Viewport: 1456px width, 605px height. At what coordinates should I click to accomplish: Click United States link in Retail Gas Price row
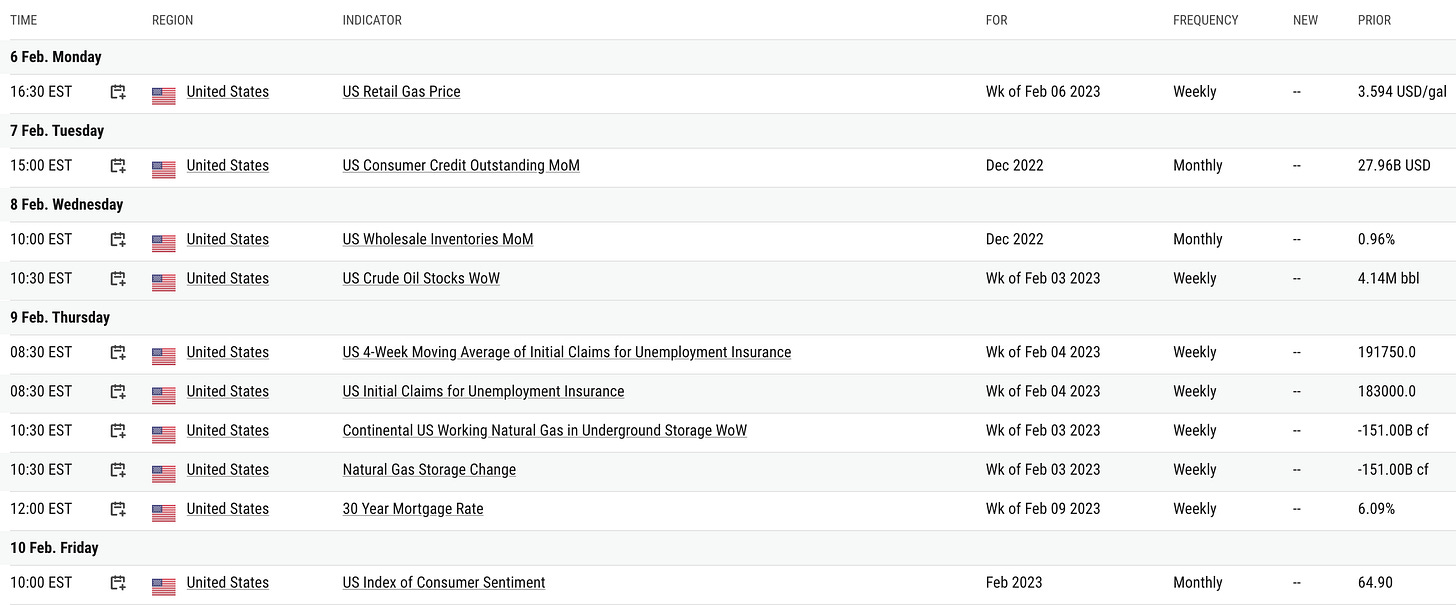[228, 92]
